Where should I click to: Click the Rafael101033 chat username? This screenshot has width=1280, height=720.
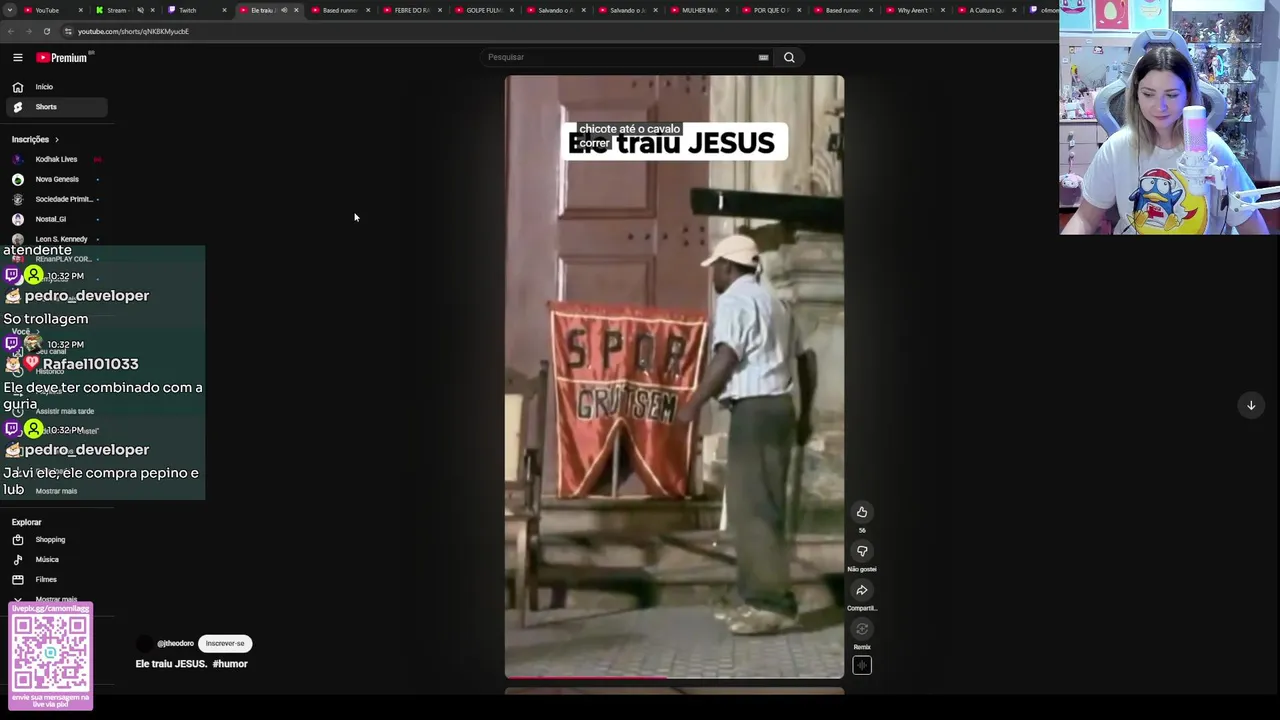click(x=90, y=364)
